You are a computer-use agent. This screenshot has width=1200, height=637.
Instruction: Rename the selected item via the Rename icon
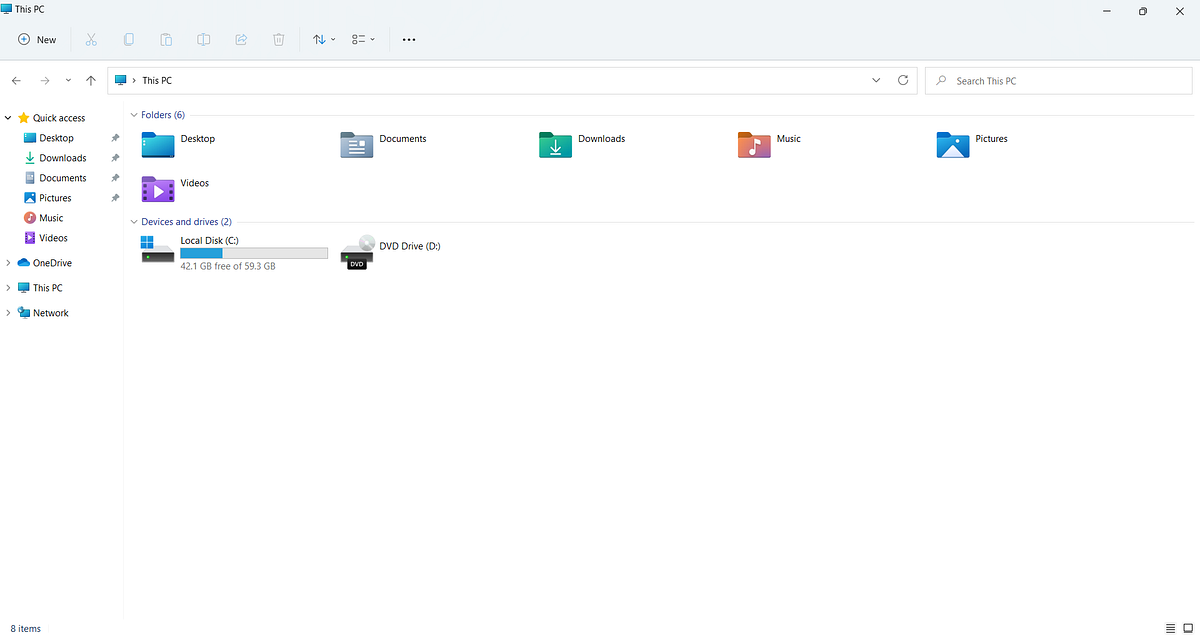204,39
